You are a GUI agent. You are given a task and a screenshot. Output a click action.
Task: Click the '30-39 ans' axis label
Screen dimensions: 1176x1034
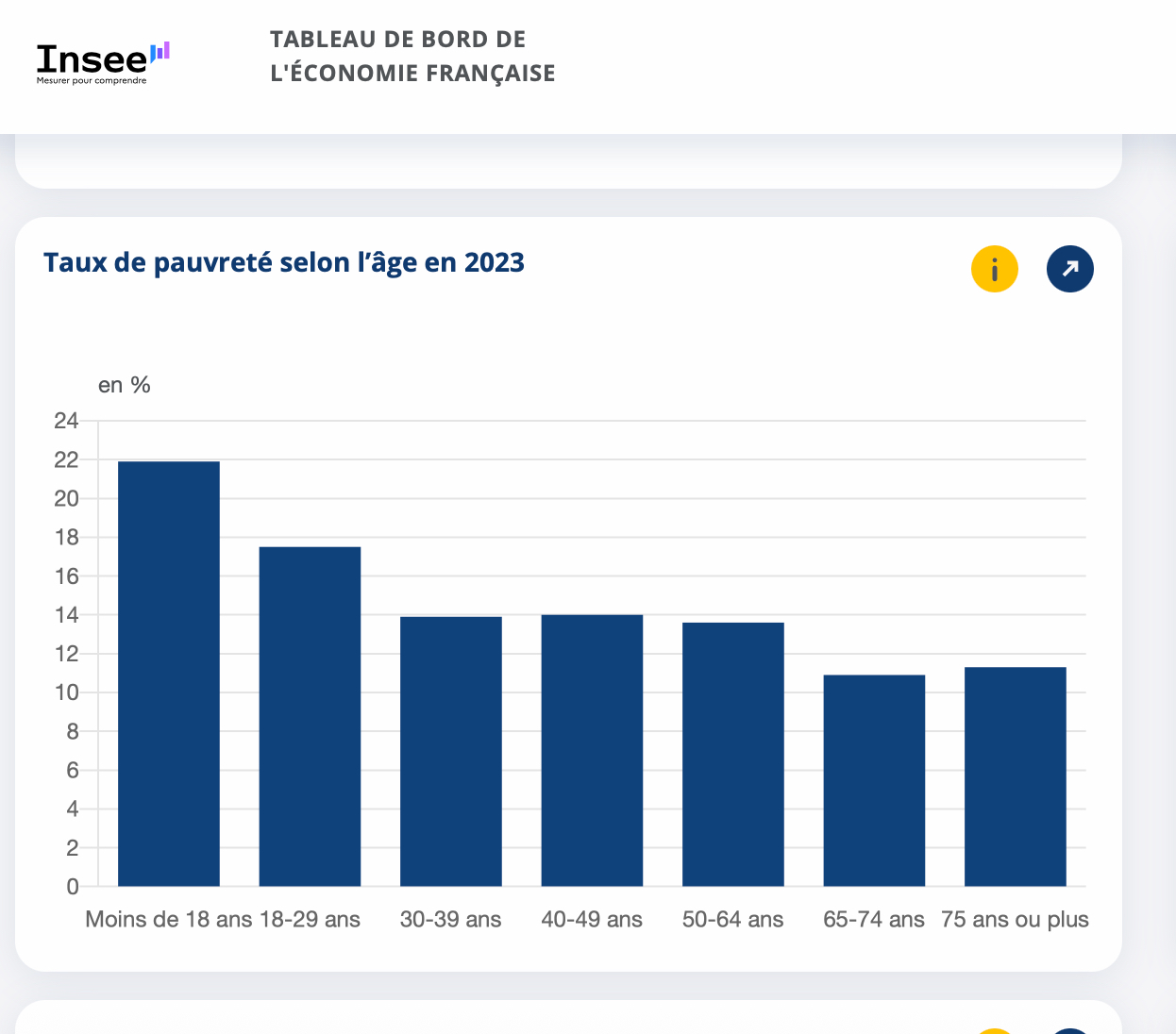coord(451,920)
